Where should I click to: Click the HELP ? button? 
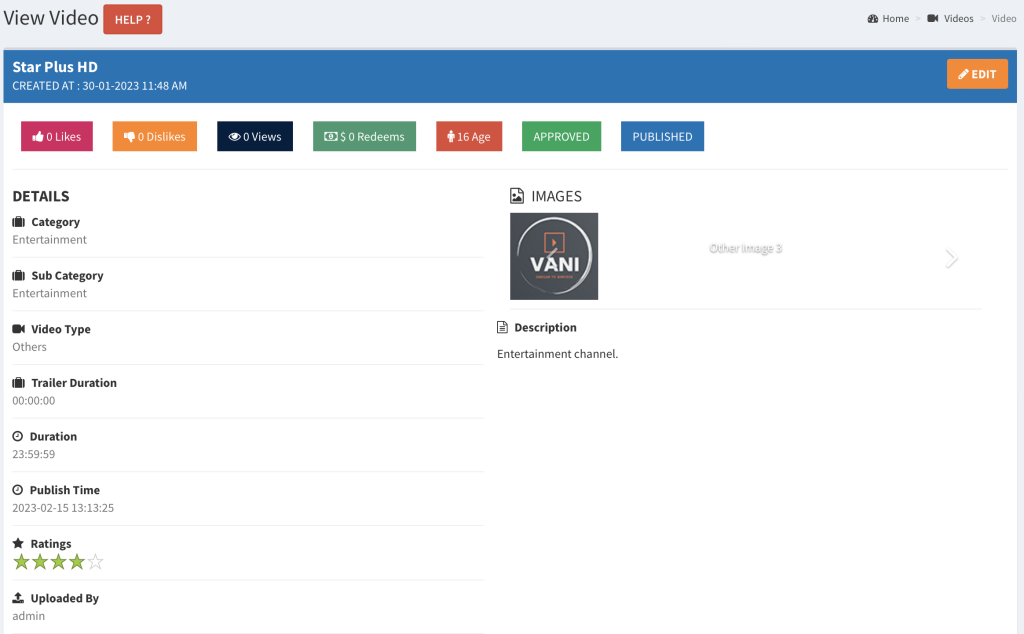pyautogui.click(x=133, y=20)
